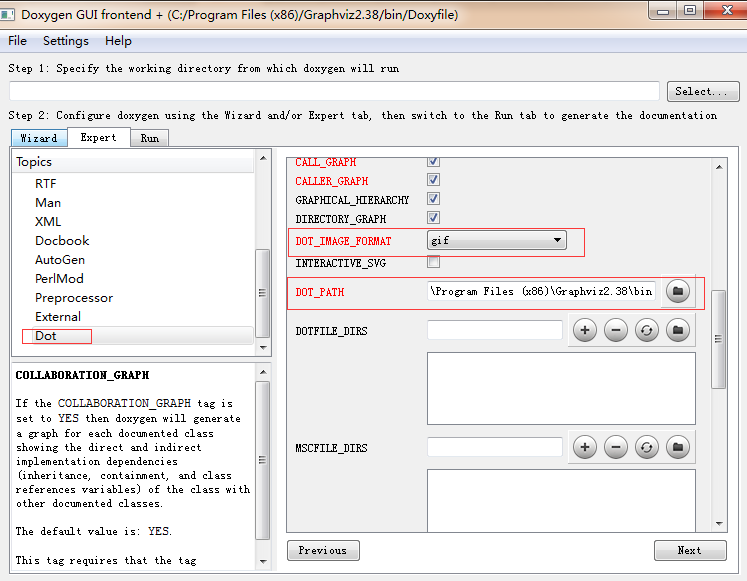Minimize the Doxygen window
Image resolution: width=747 pixels, height=581 pixels.
[x=663, y=11]
